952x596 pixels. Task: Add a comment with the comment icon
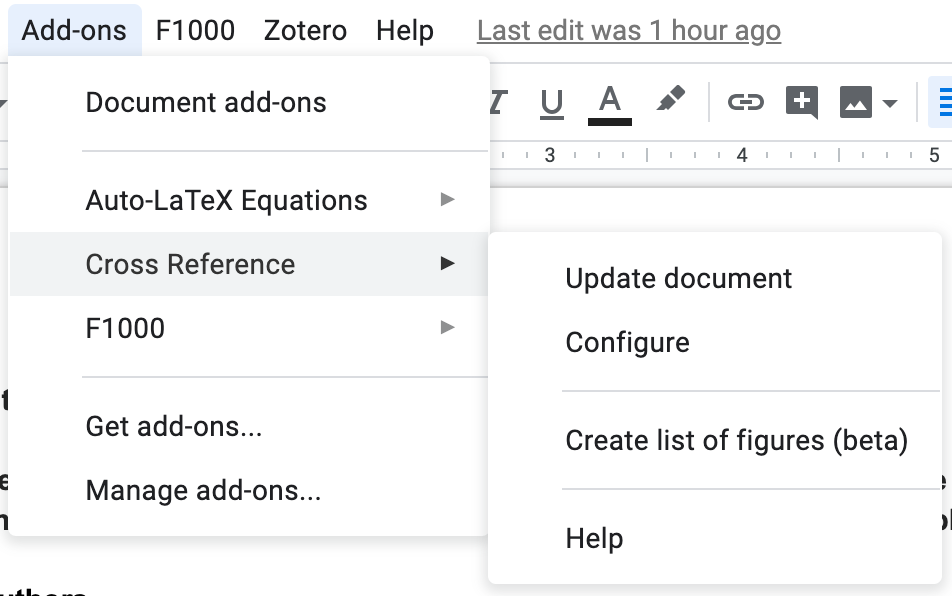(801, 100)
